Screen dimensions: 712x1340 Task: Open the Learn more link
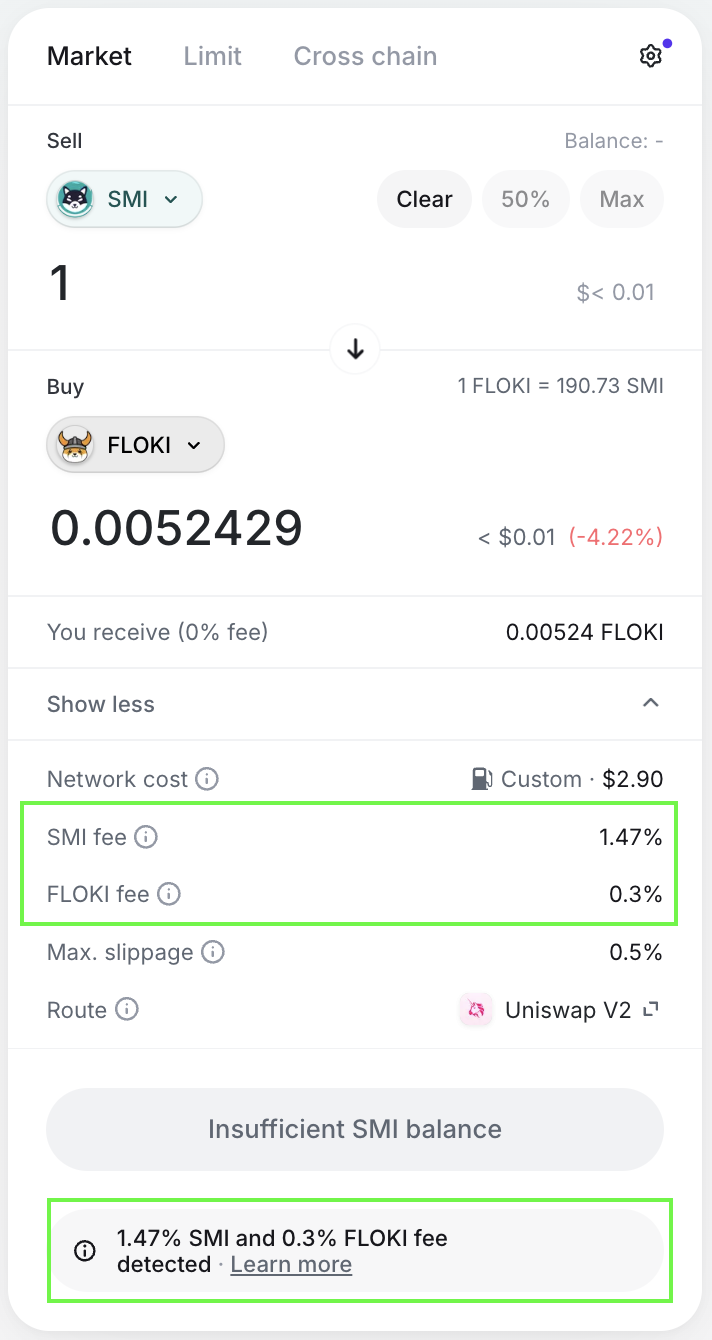coord(290,1264)
